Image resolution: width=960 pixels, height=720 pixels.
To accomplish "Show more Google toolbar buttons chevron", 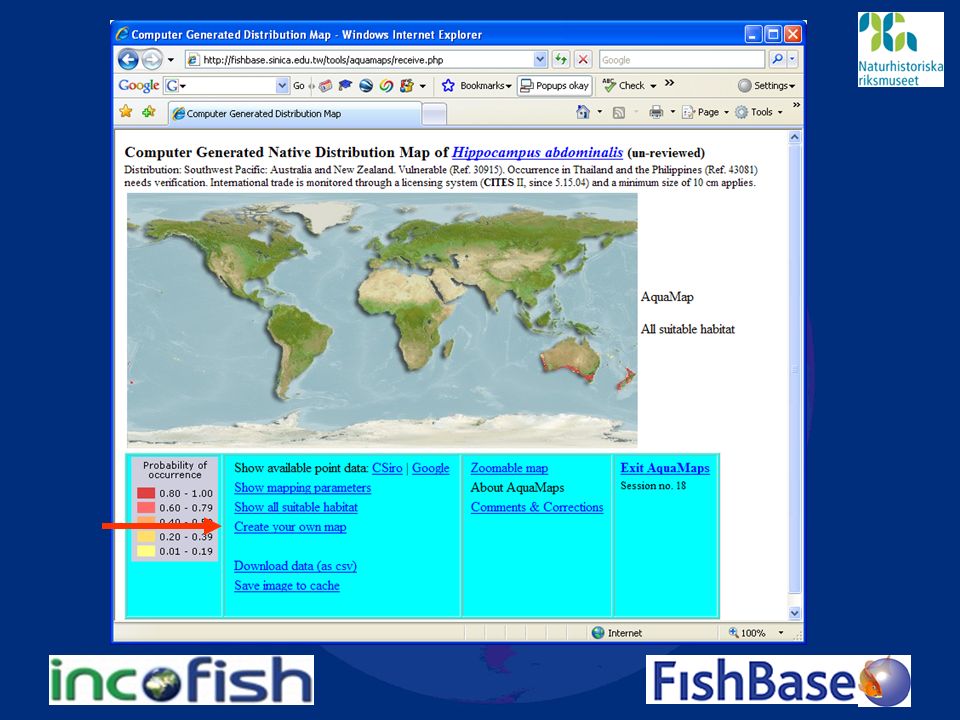I will (x=670, y=83).
